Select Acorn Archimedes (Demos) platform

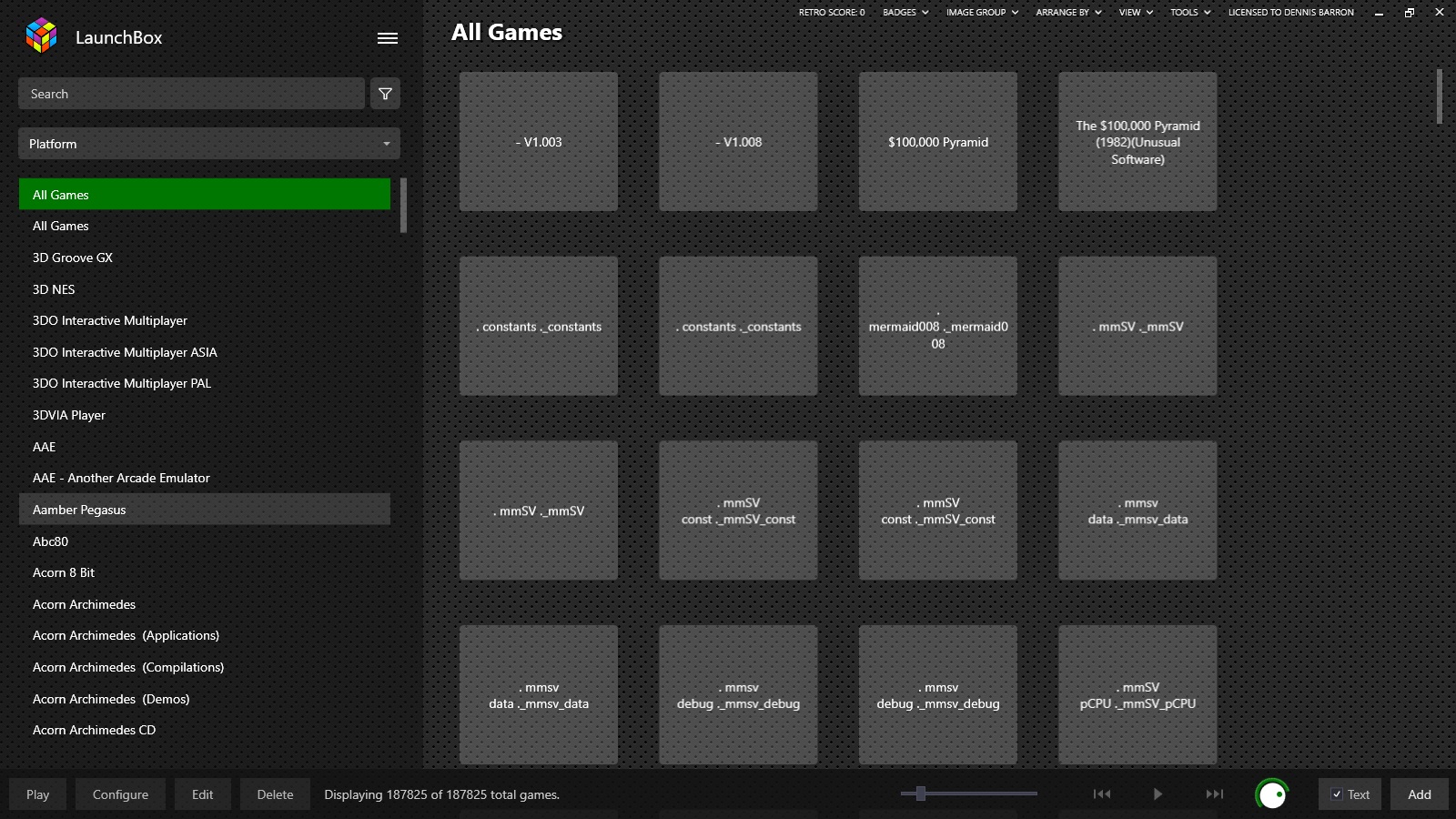point(205,699)
